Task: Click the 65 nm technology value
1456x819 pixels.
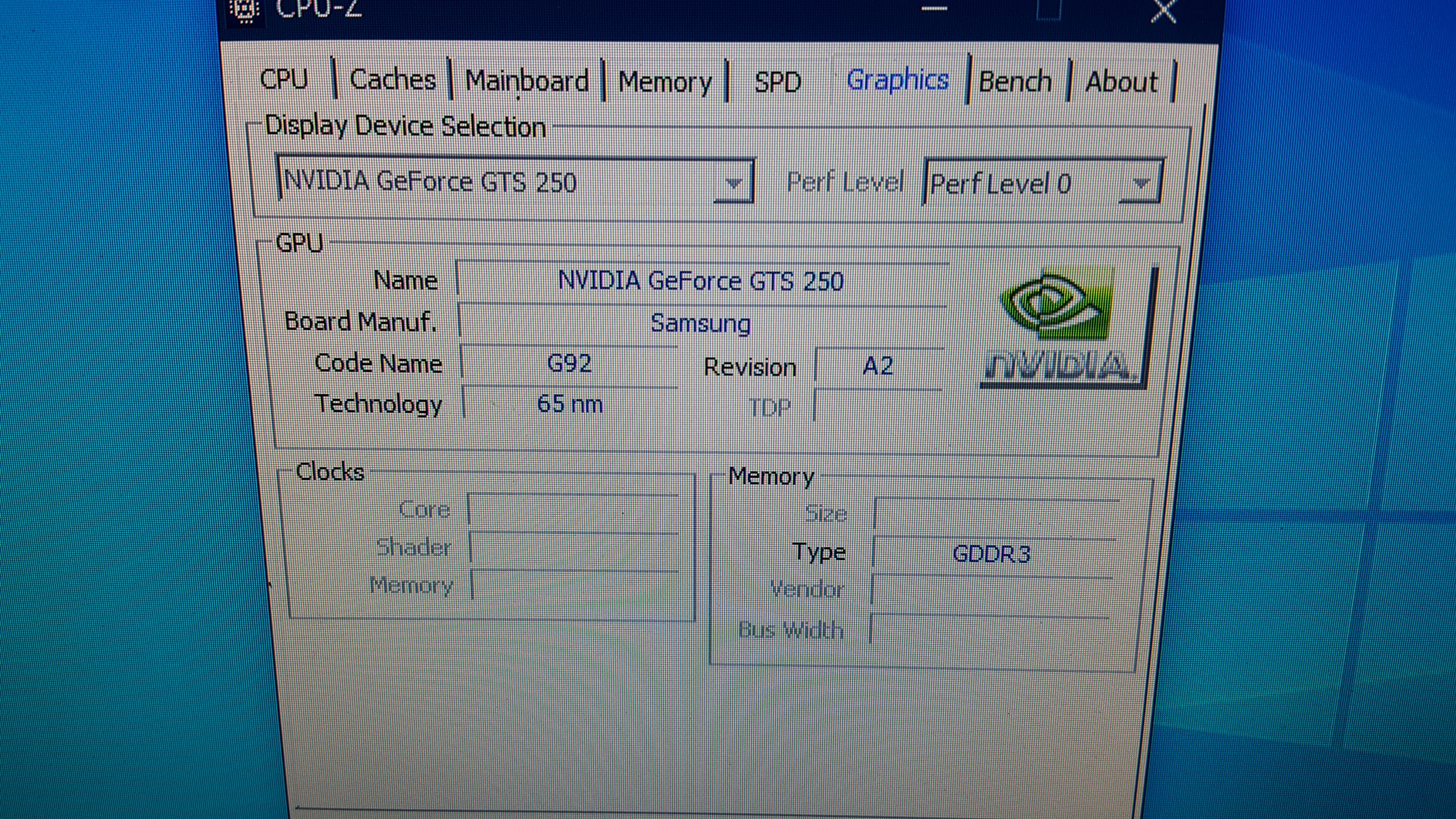Action: [569, 404]
